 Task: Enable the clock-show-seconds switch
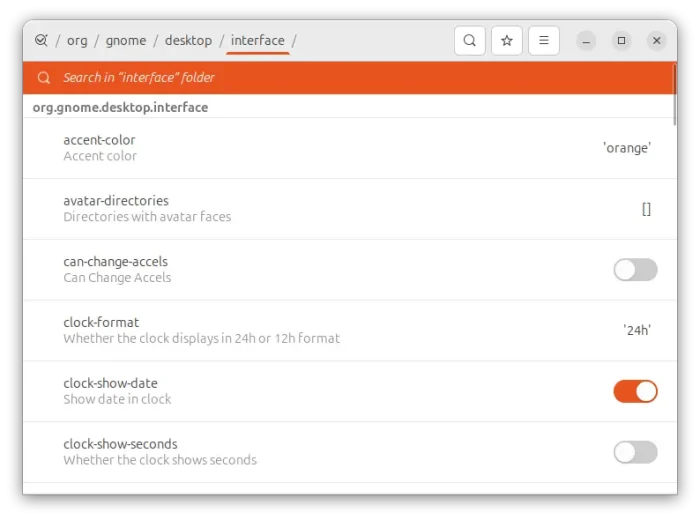coord(635,452)
